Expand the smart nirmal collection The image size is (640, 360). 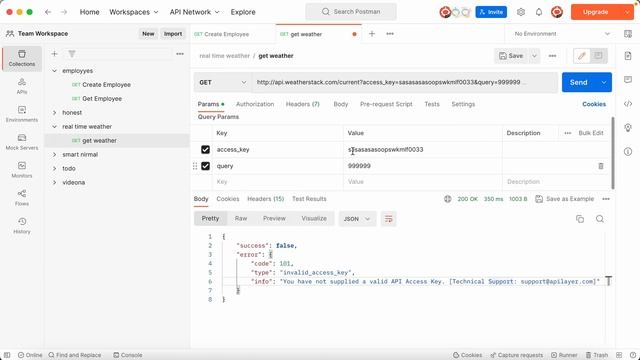tap(54, 155)
